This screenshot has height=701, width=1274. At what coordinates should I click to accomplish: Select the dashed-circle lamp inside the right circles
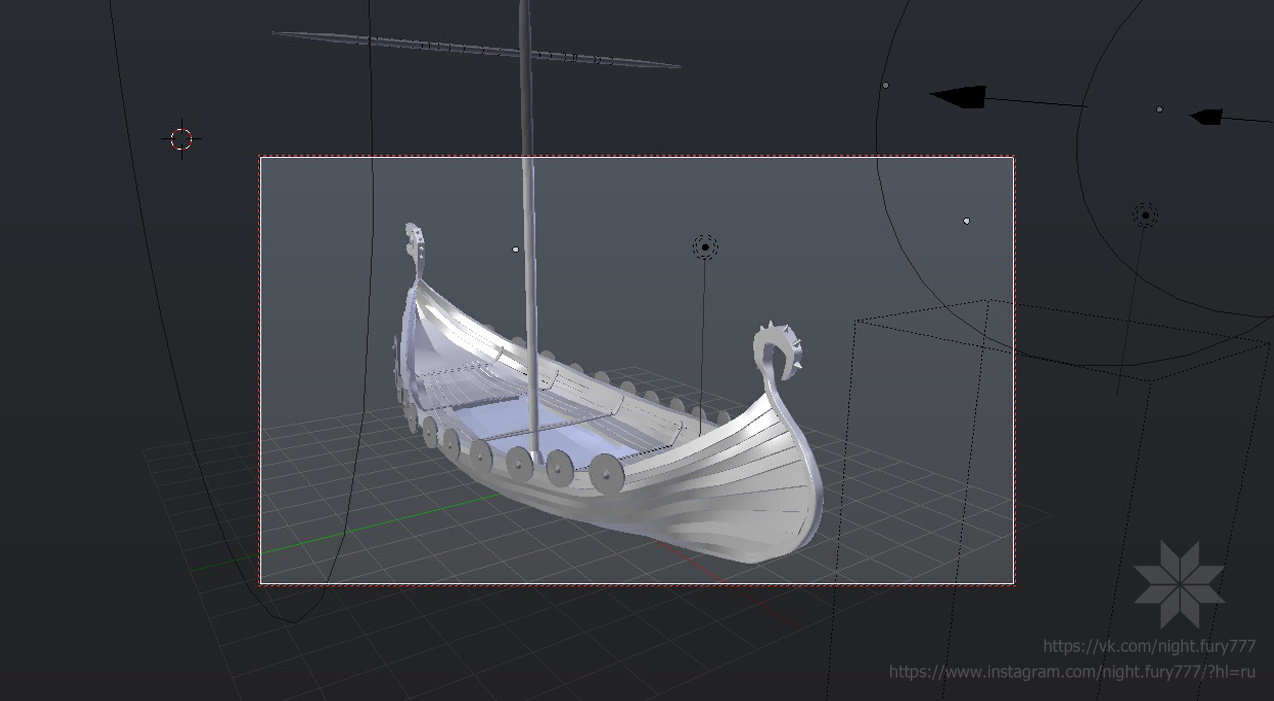point(1145,215)
